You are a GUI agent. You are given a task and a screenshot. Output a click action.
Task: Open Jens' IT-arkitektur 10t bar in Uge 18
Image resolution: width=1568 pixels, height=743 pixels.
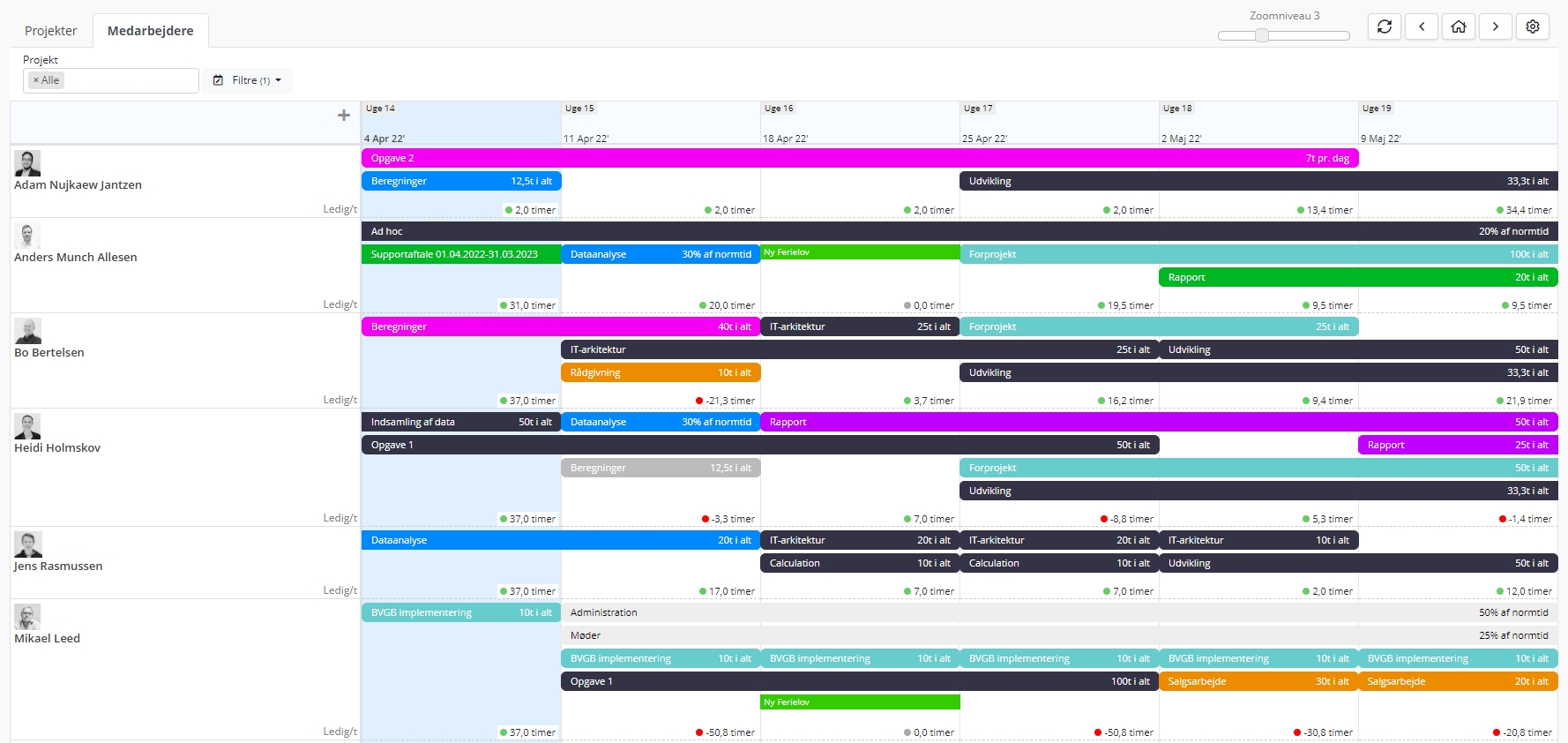click(1258, 540)
